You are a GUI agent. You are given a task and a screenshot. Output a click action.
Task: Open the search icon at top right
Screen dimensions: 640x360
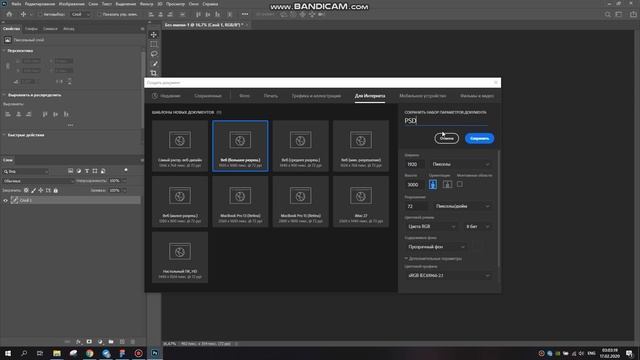coord(608,14)
